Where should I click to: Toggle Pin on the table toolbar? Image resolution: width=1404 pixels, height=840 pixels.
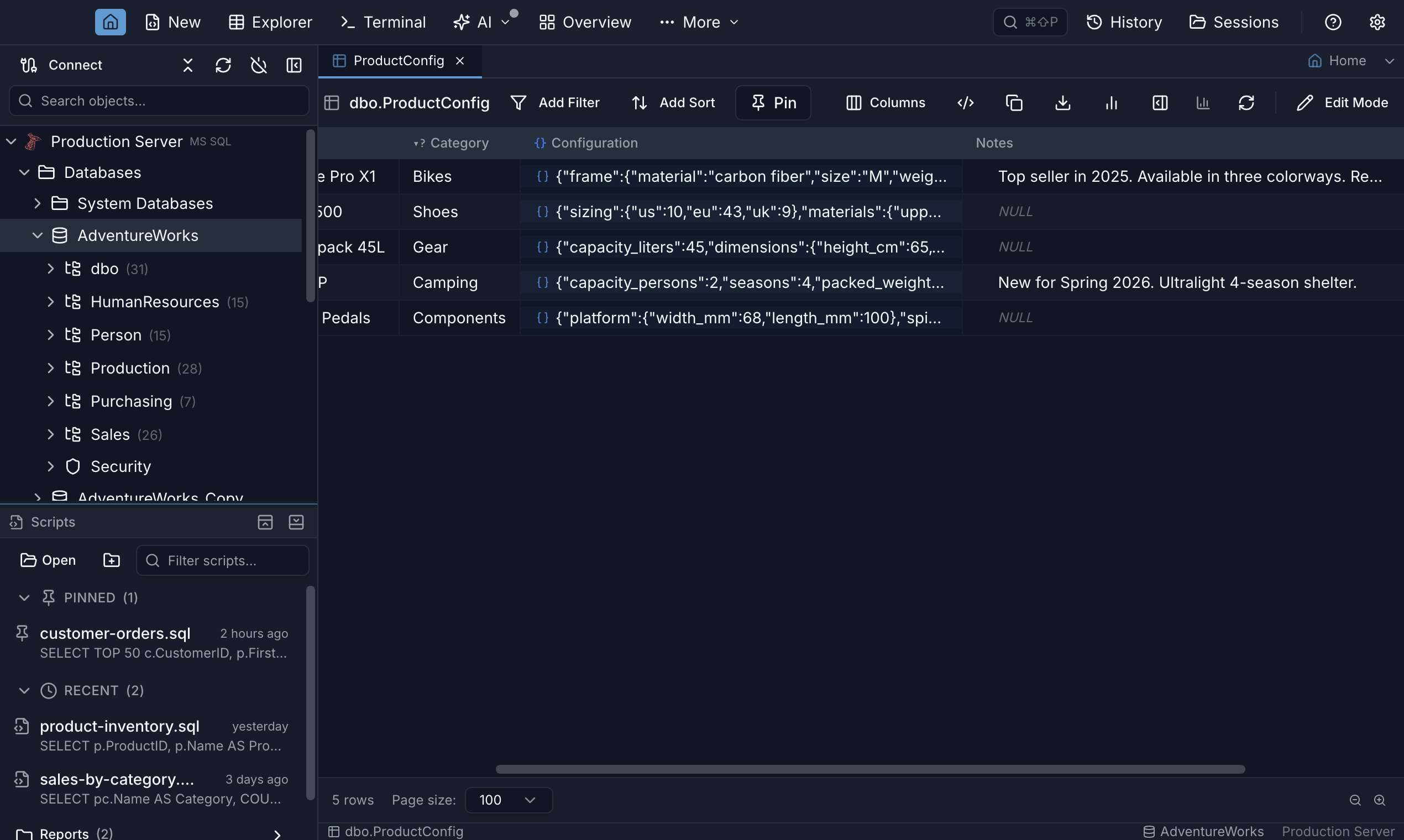(773, 102)
